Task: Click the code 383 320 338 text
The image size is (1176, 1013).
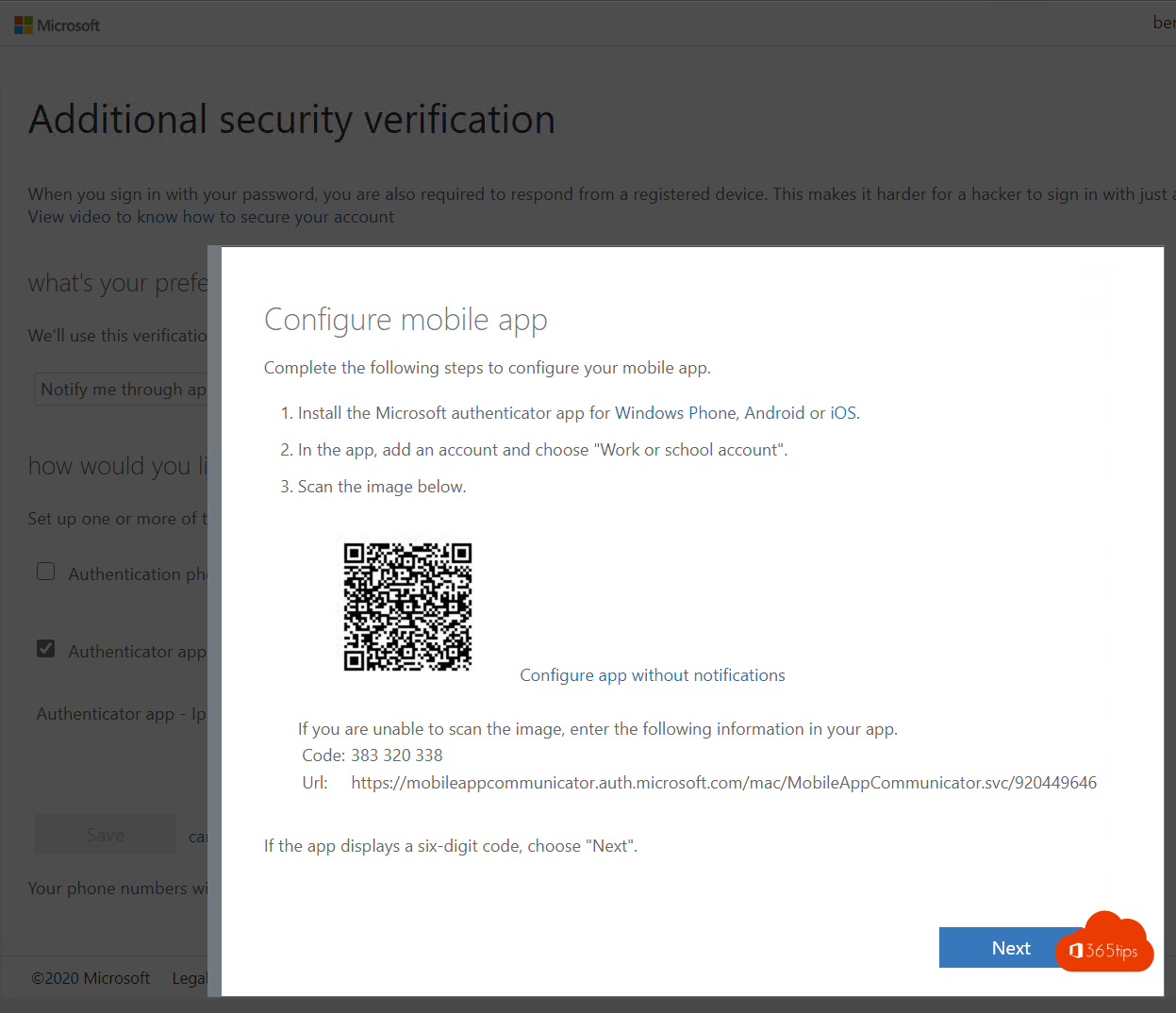Action: [396, 756]
